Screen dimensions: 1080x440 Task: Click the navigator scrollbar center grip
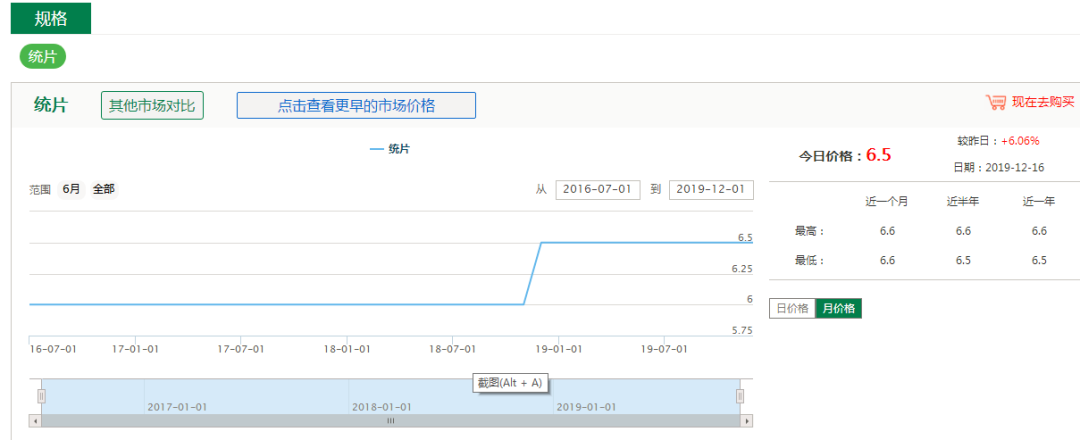[x=391, y=421]
